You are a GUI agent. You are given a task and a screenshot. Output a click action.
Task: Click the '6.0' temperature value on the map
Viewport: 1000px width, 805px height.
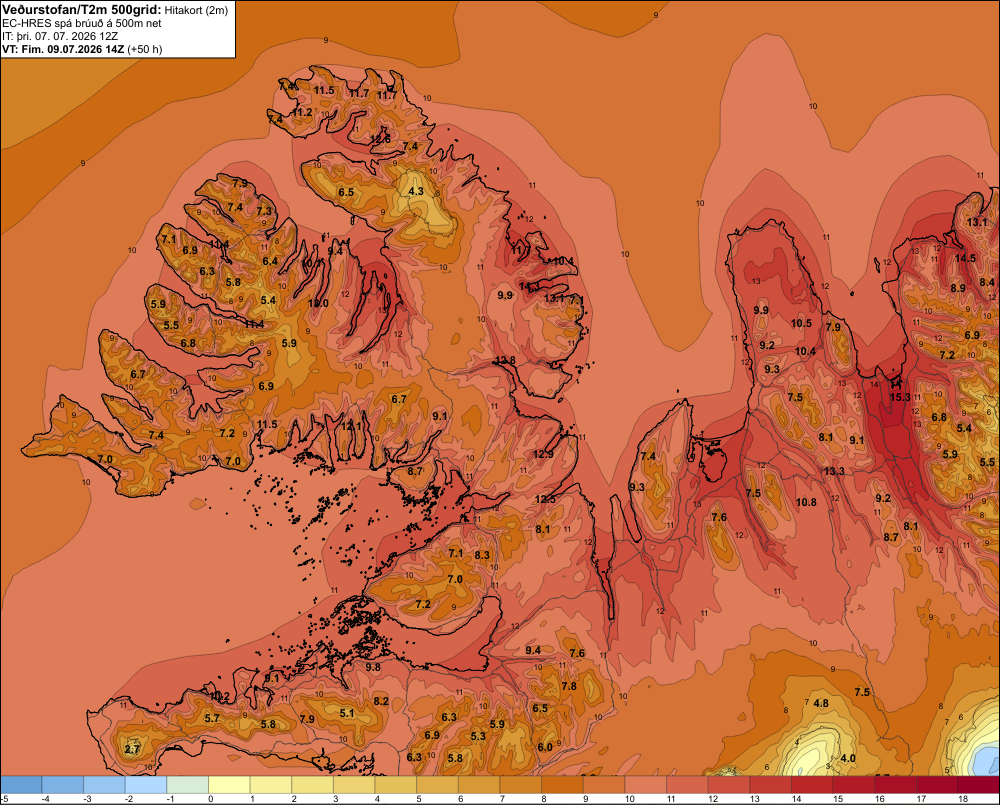click(545, 748)
